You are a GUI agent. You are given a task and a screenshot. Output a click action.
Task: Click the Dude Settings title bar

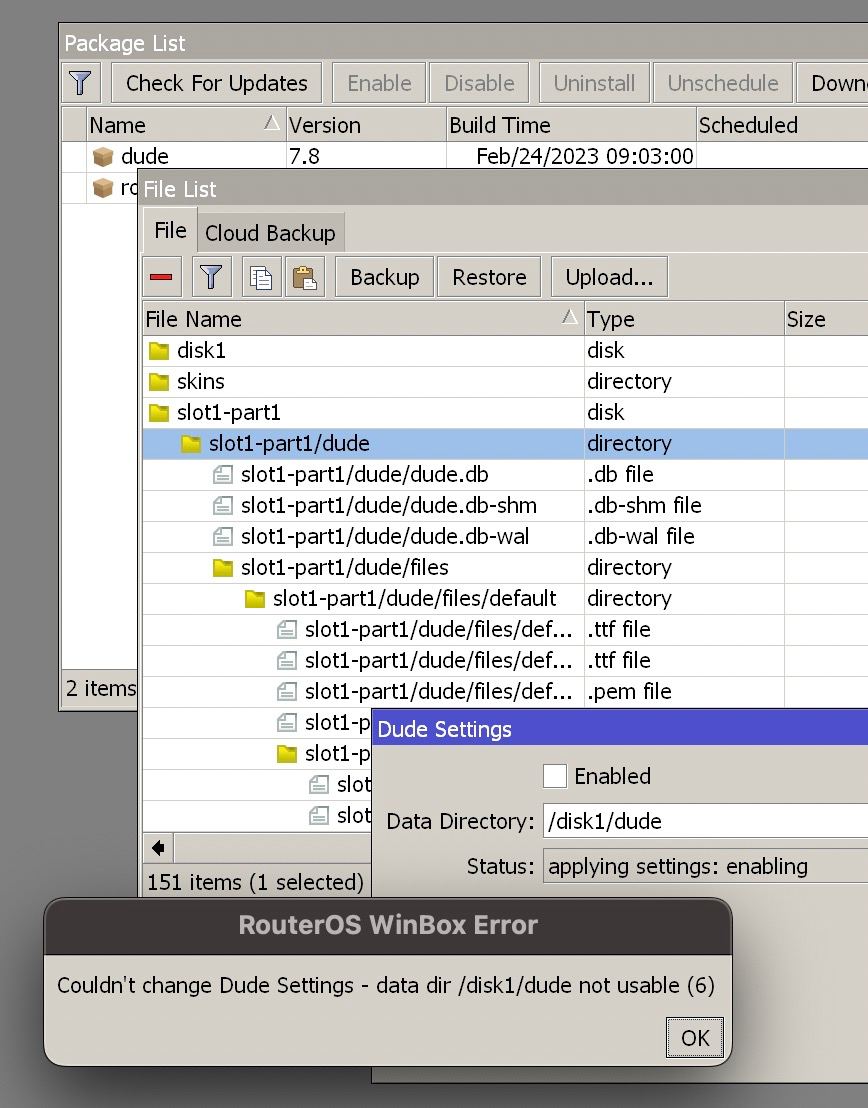pos(620,729)
